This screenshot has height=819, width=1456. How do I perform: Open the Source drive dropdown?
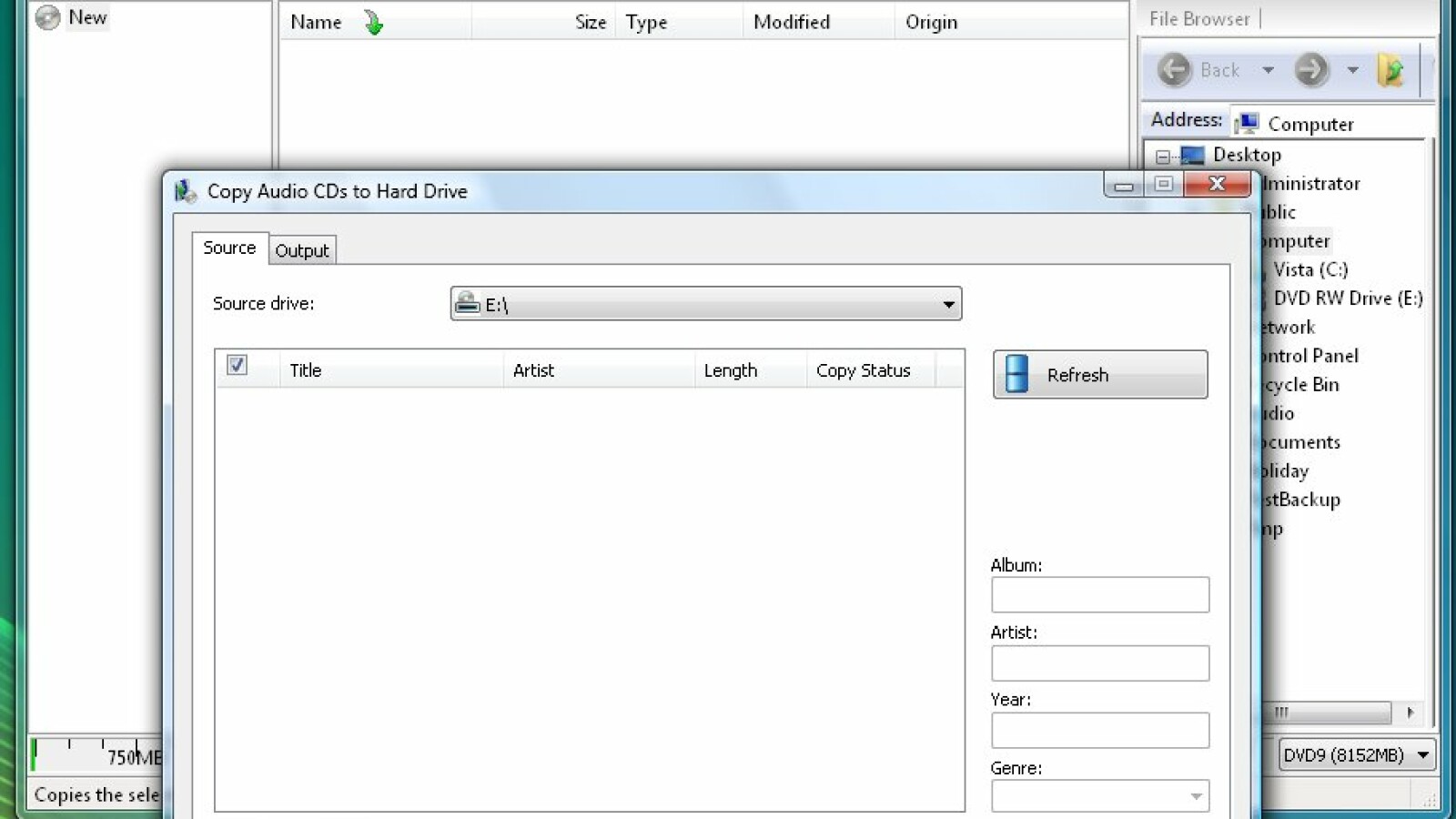pos(948,304)
